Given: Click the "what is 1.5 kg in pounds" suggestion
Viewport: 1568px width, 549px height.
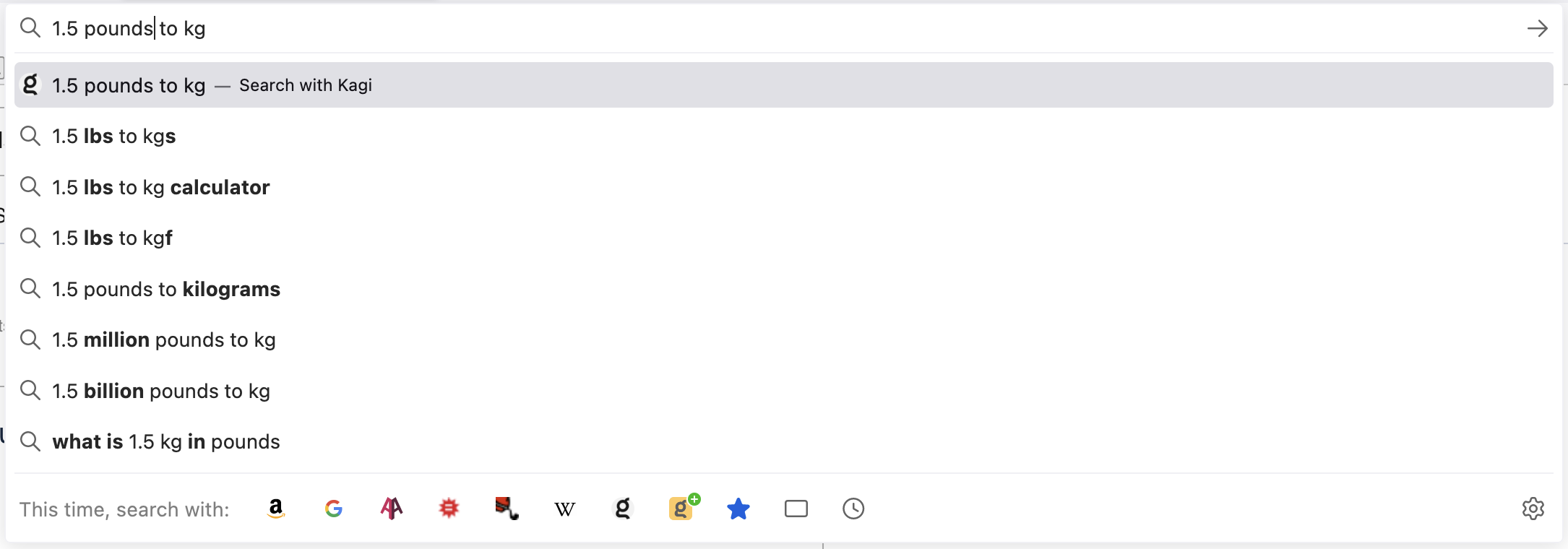Looking at the screenshot, I should click(166, 441).
